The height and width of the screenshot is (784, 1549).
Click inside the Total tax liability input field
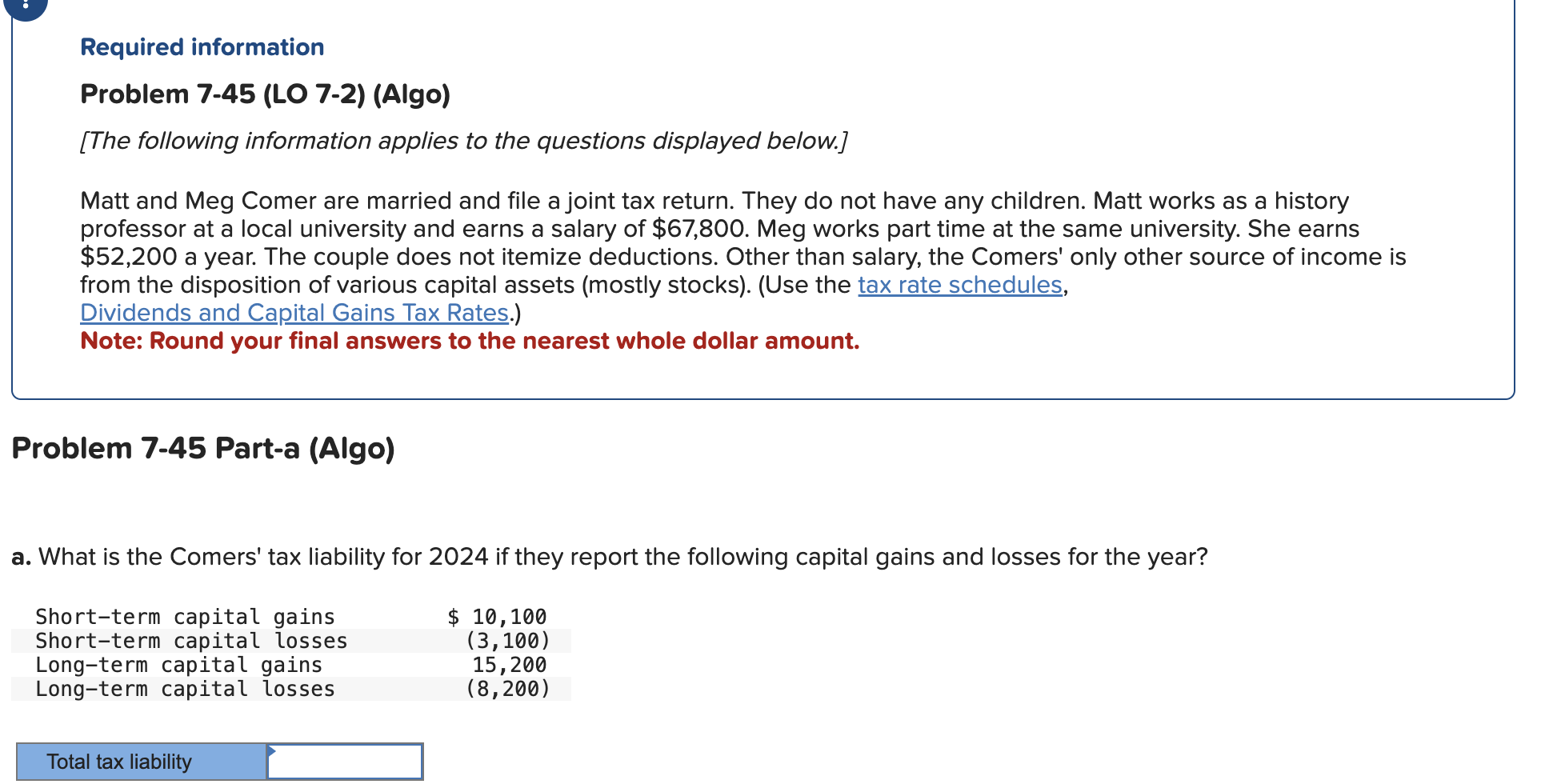342,761
